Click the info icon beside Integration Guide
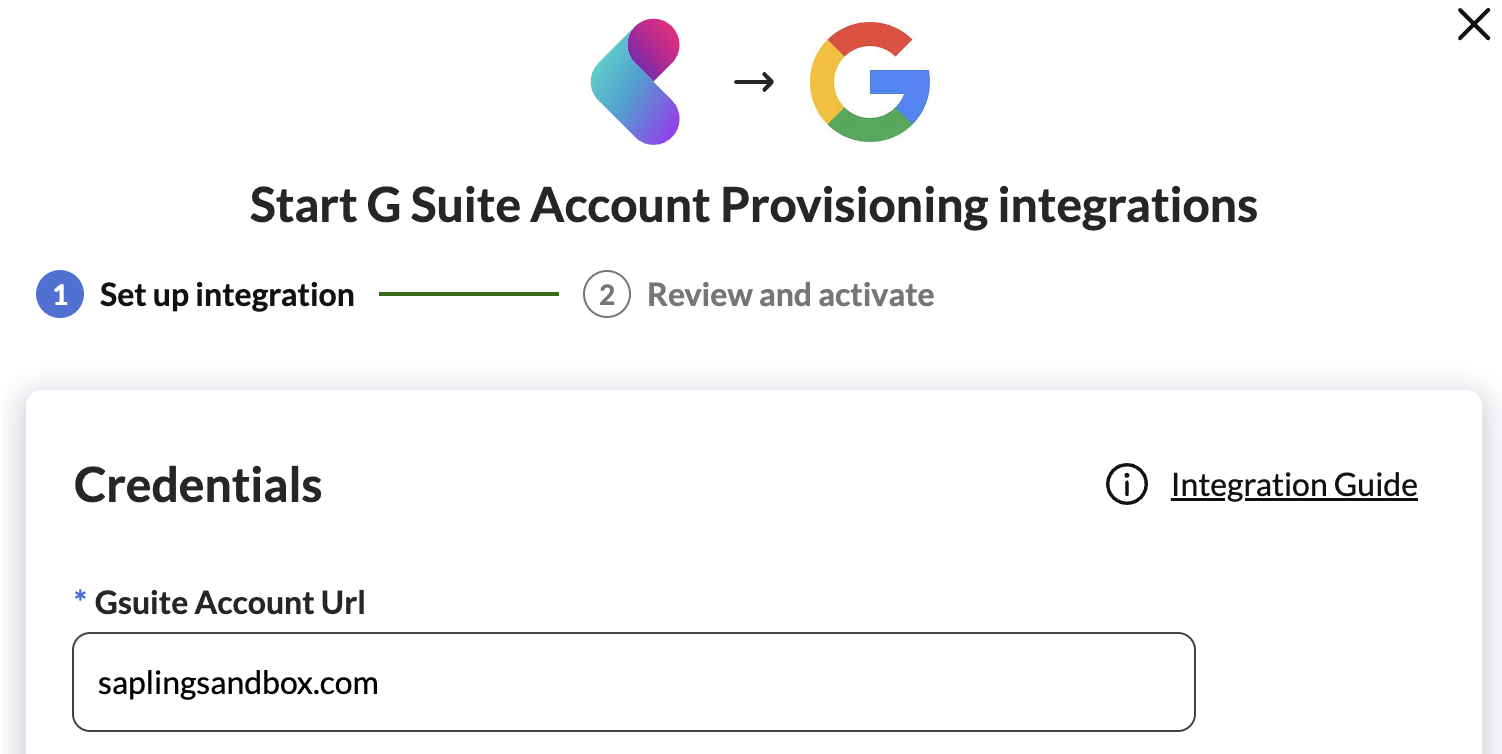 tap(1126, 485)
